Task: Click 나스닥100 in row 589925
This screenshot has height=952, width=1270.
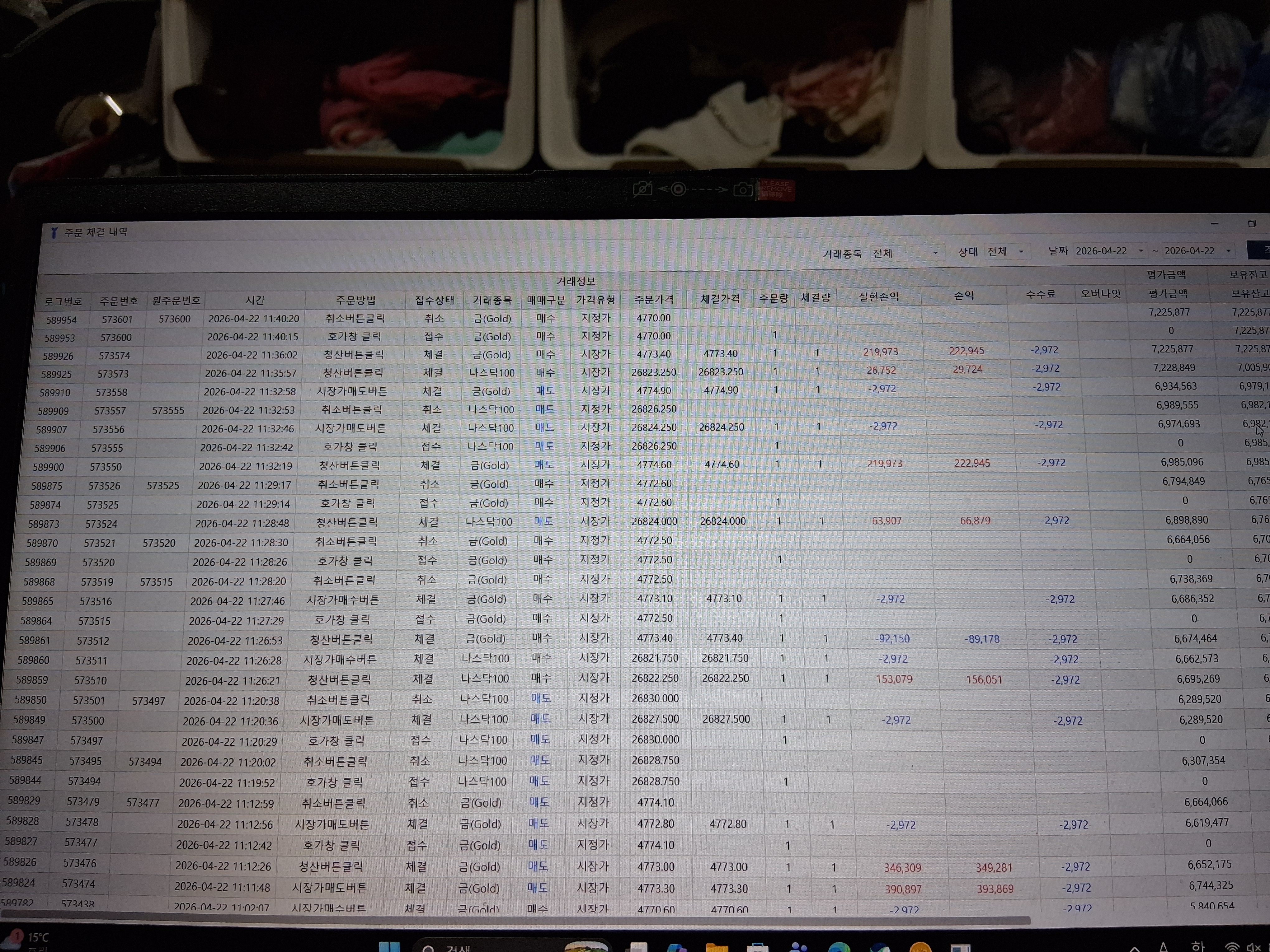Action: tap(492, 372)
